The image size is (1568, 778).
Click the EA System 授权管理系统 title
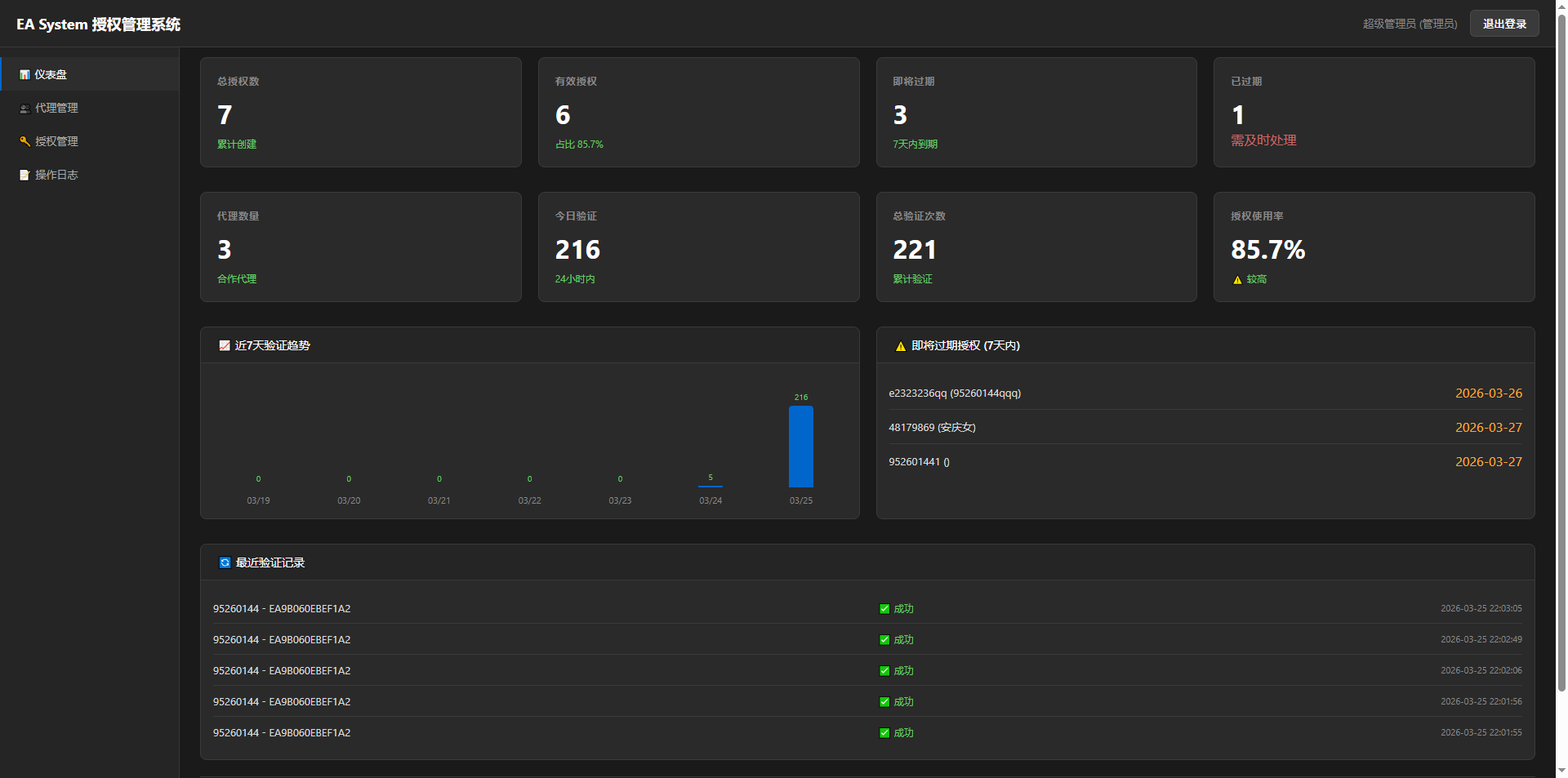pyautogui.click(x=98, y=24)
